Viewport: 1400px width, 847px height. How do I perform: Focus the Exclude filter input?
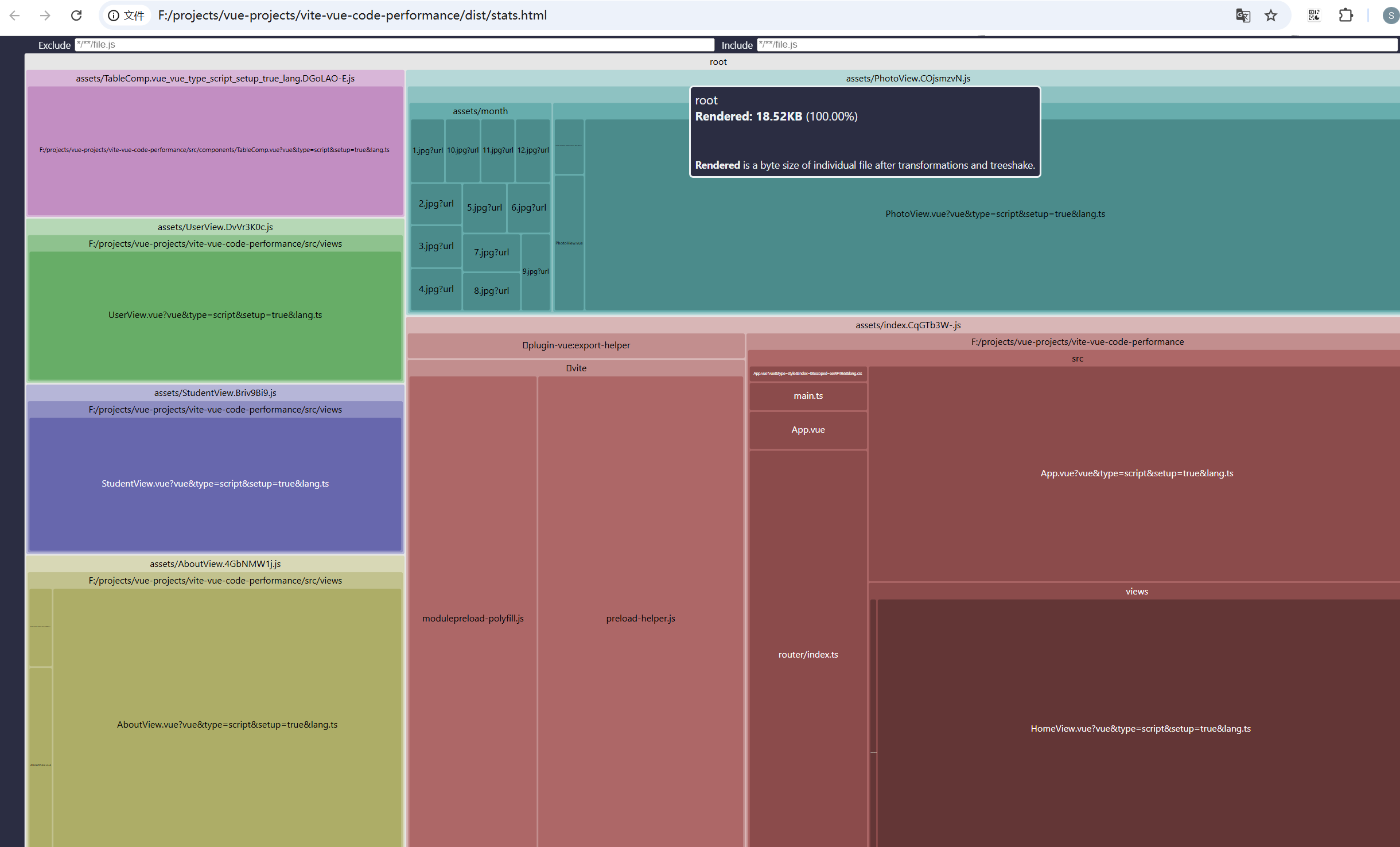[394, 45]
